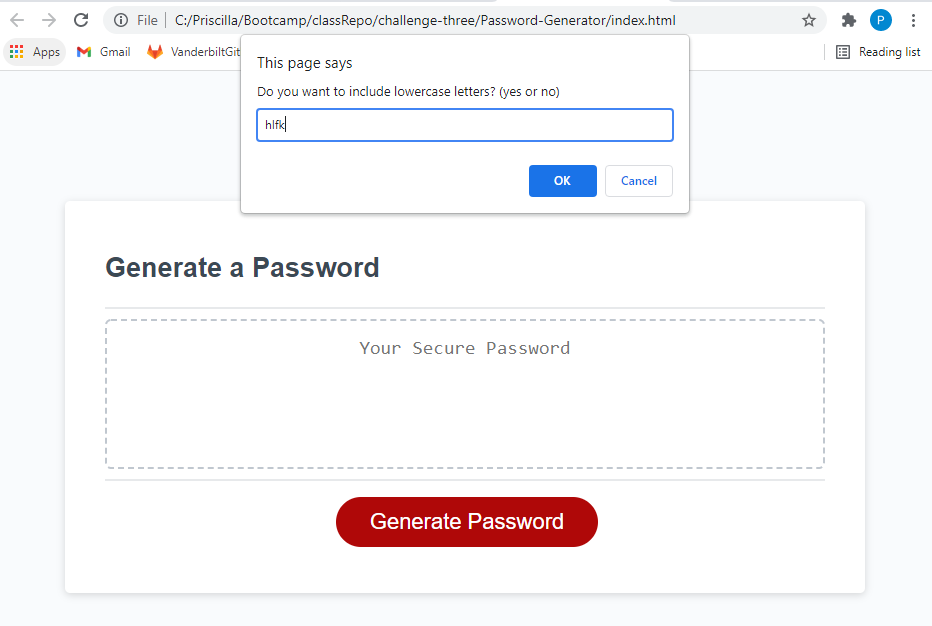Open Gmail from the bookmarks bar
The width and height of the screenshot is (932, 626).
[x=103, y=51]
